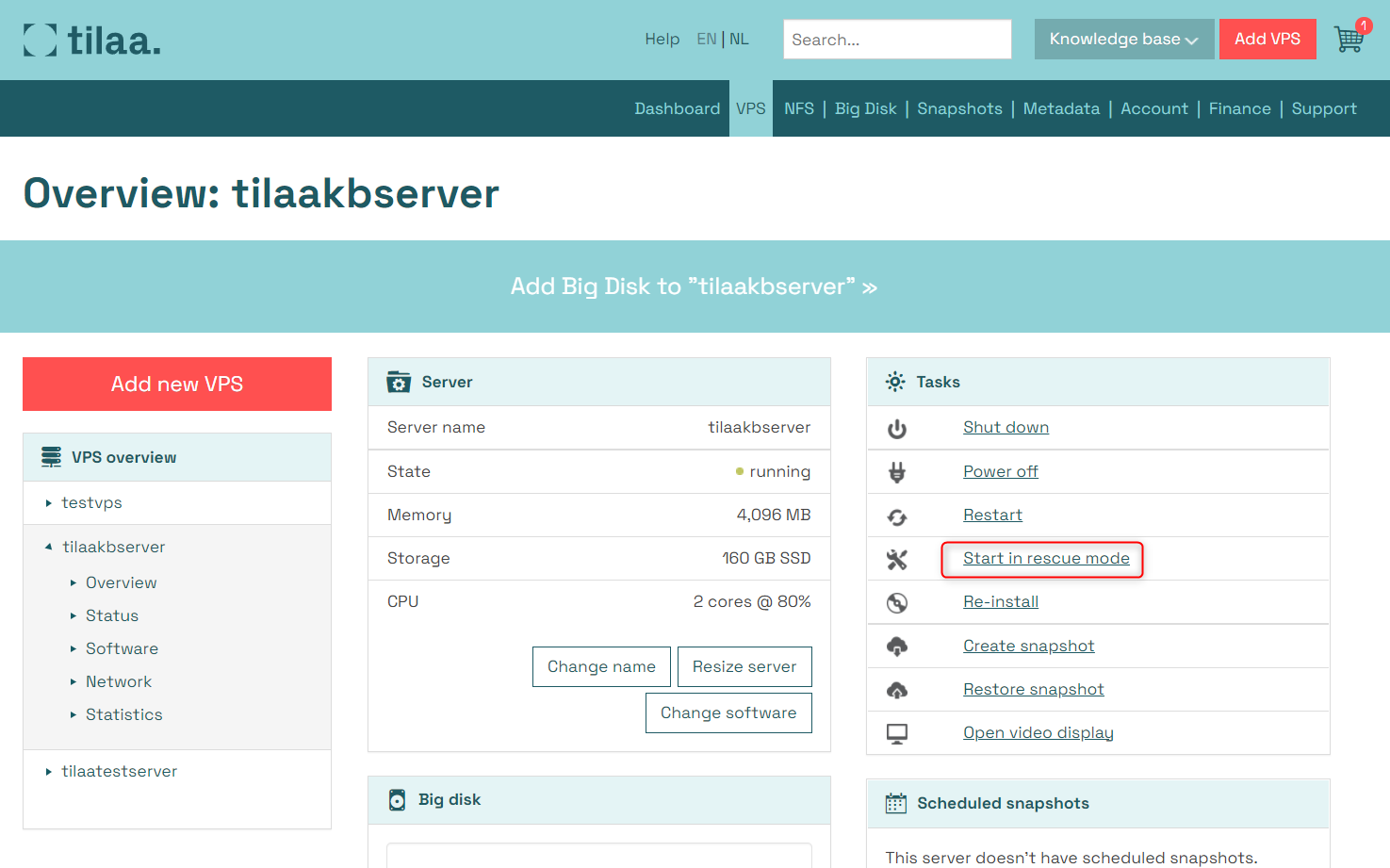
Task: Open the shopping cart icon
Action: pyautogui.click(x=1349, y=39)
